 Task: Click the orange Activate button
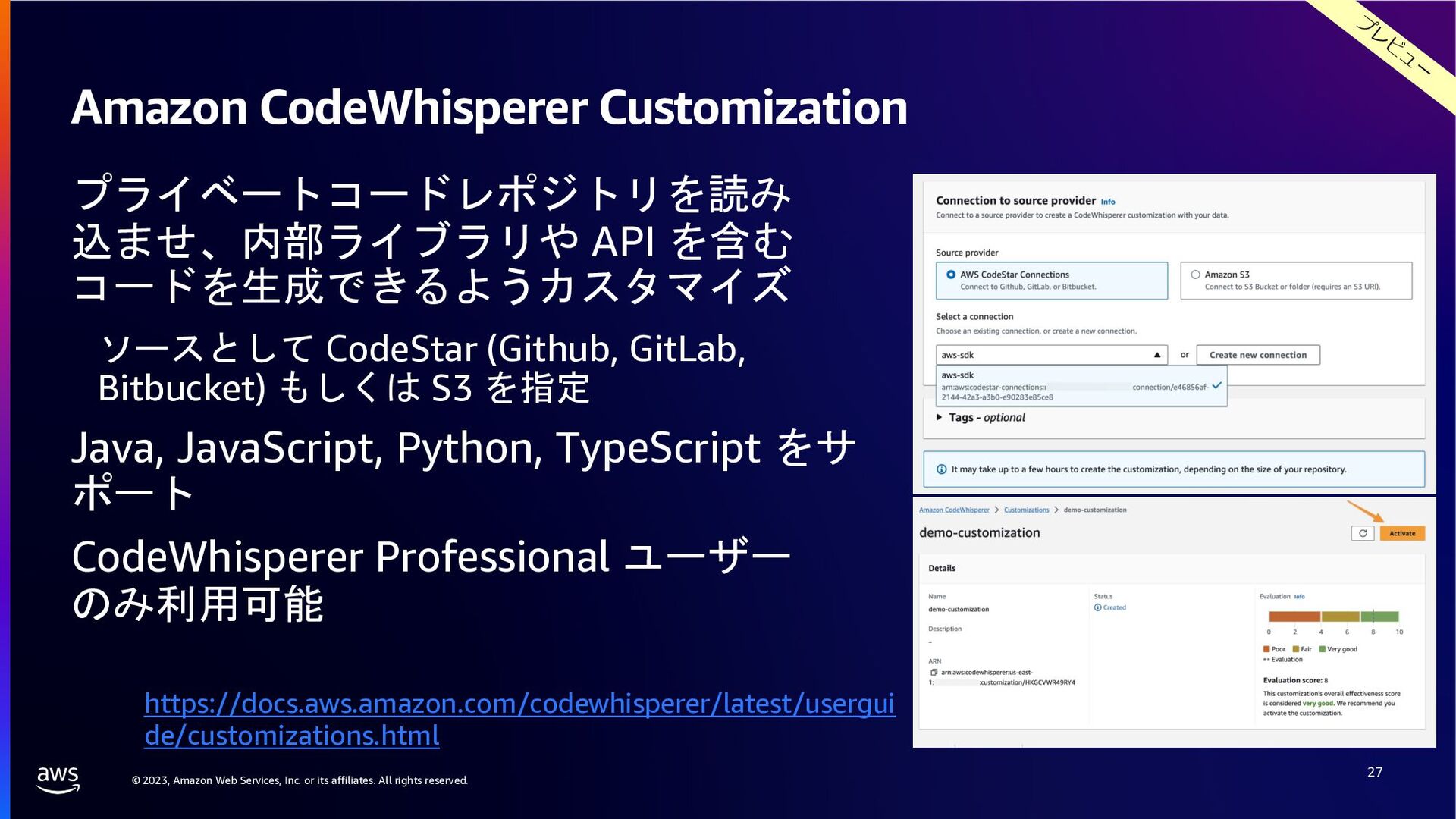pos(1402,533)
